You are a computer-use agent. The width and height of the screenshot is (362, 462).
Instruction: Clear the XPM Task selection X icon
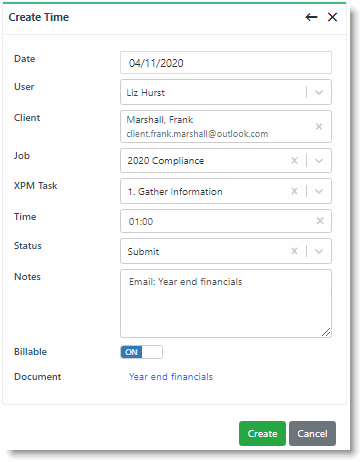294,191
